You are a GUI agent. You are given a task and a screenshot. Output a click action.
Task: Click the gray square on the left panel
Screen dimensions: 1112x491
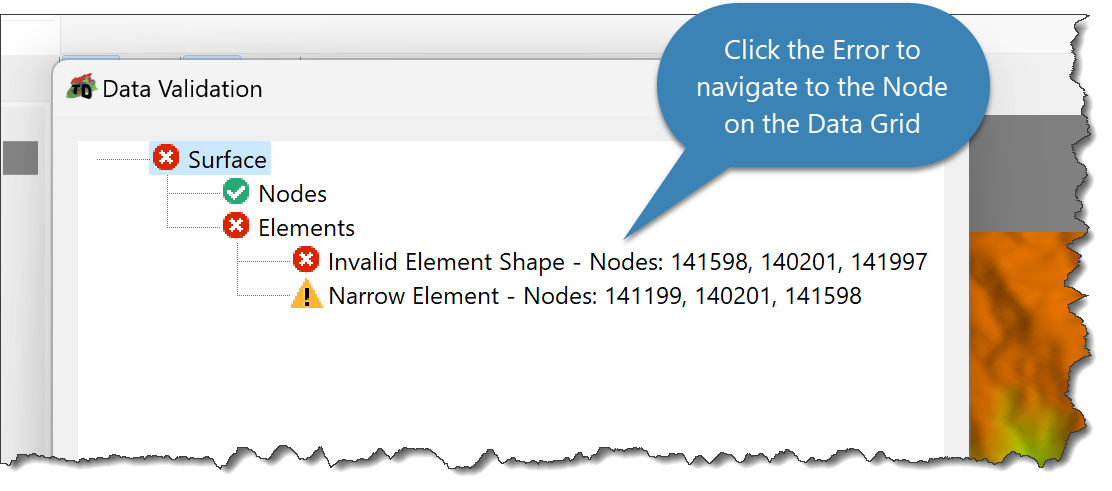pyautogui.click(x=21, y=158)
